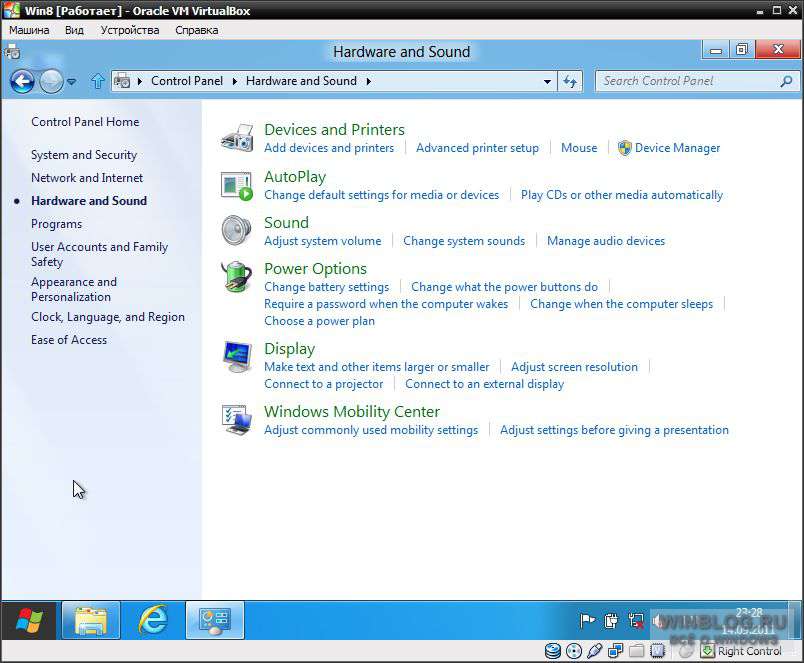Viewport: 804px width, 663px height.
Task: Click Change when the computer sleeps link
Action: point(621,304)
